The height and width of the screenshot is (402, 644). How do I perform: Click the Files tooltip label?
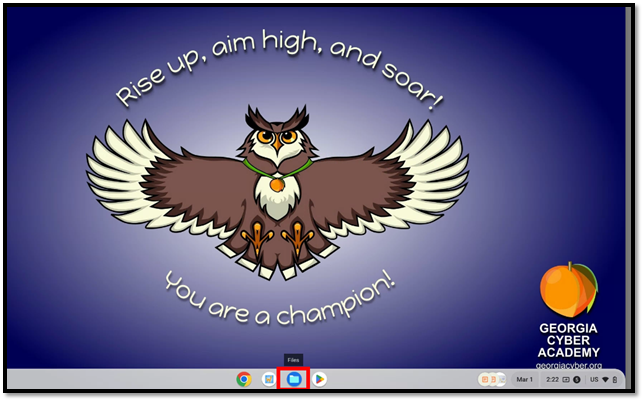293,359
